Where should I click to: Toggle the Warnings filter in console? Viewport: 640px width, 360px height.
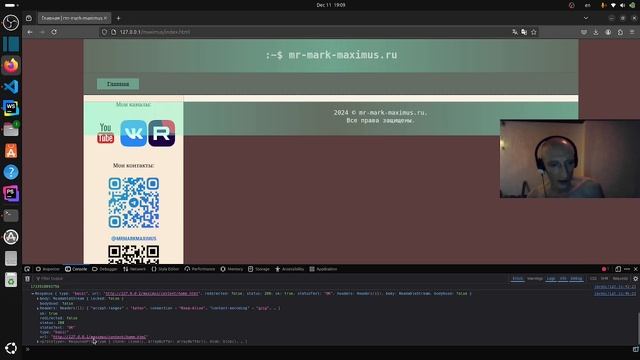click(x=535, y=279)
